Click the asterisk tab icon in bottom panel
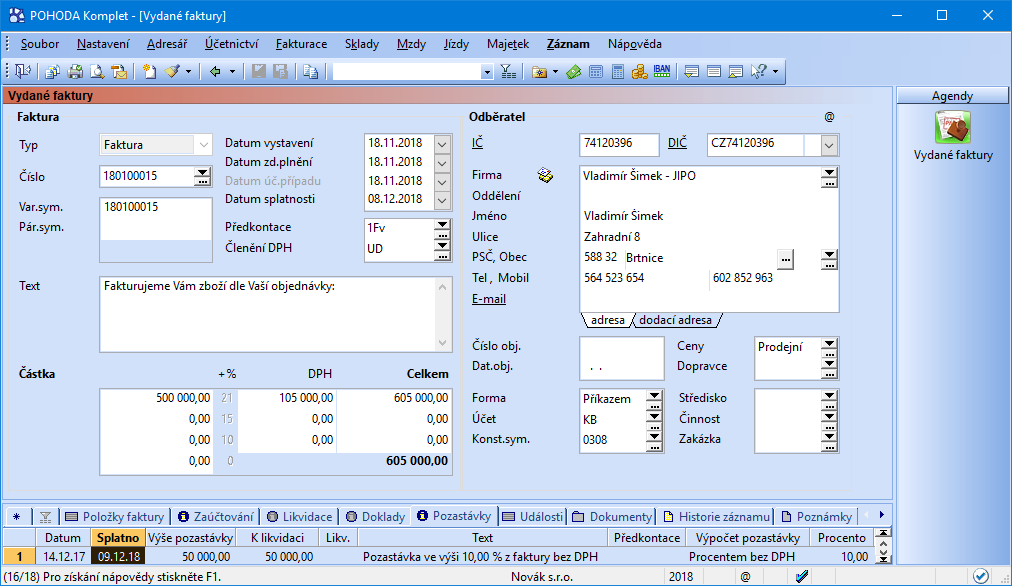 pyautogui.click(x=17, y=517)
